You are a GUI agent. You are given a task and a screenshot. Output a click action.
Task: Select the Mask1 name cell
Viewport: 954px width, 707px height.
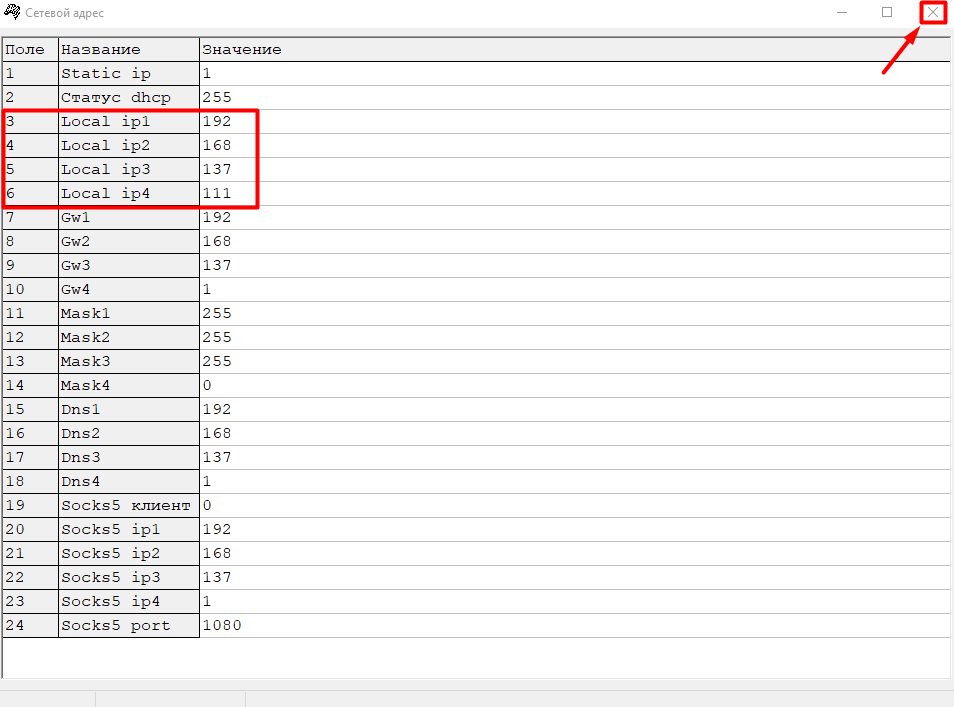129,314
